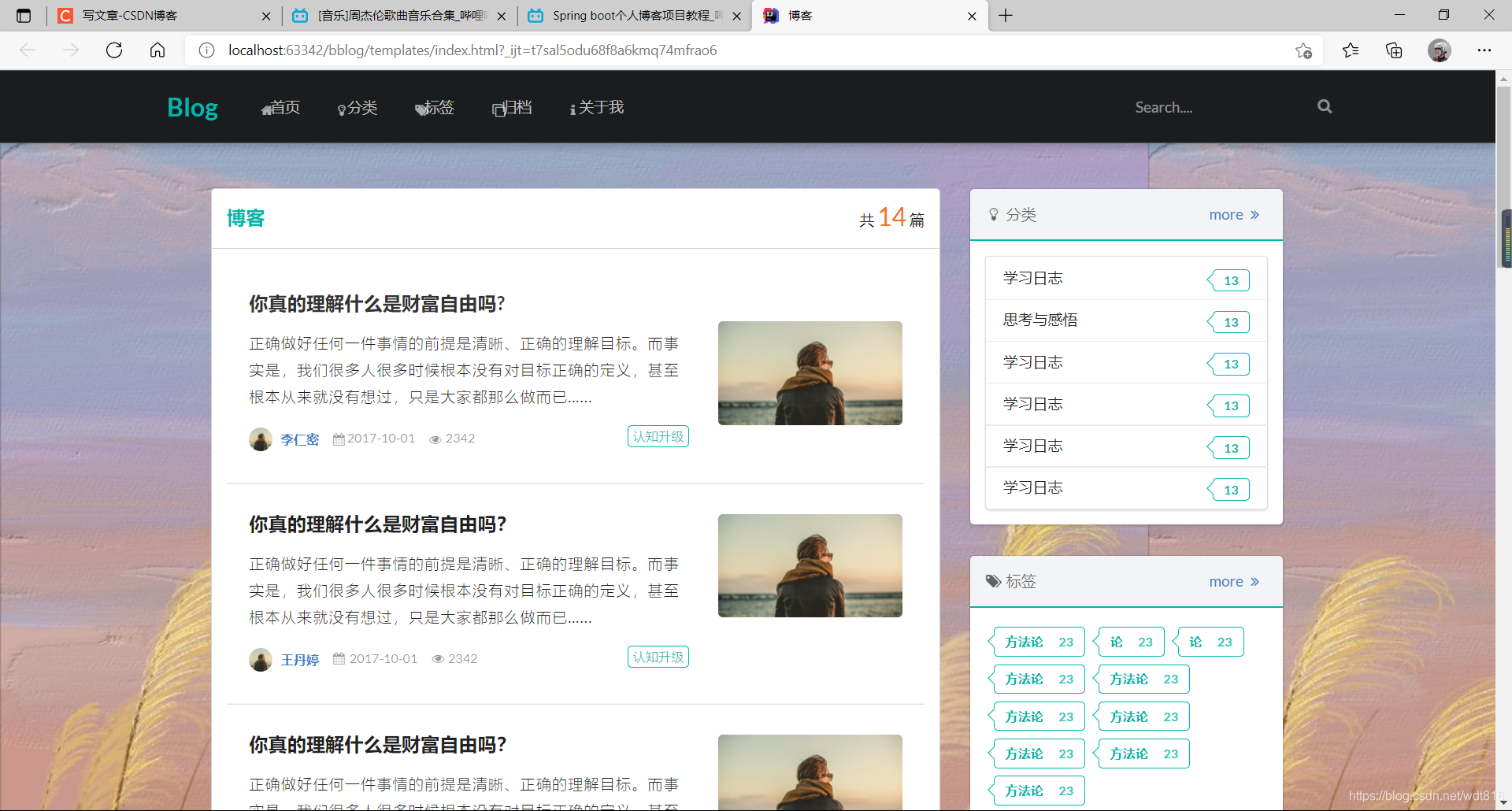This screenshot has width=1512, height=811.
Task: Click author avatar next to 李仁密
Action: [x=261, y=439]
